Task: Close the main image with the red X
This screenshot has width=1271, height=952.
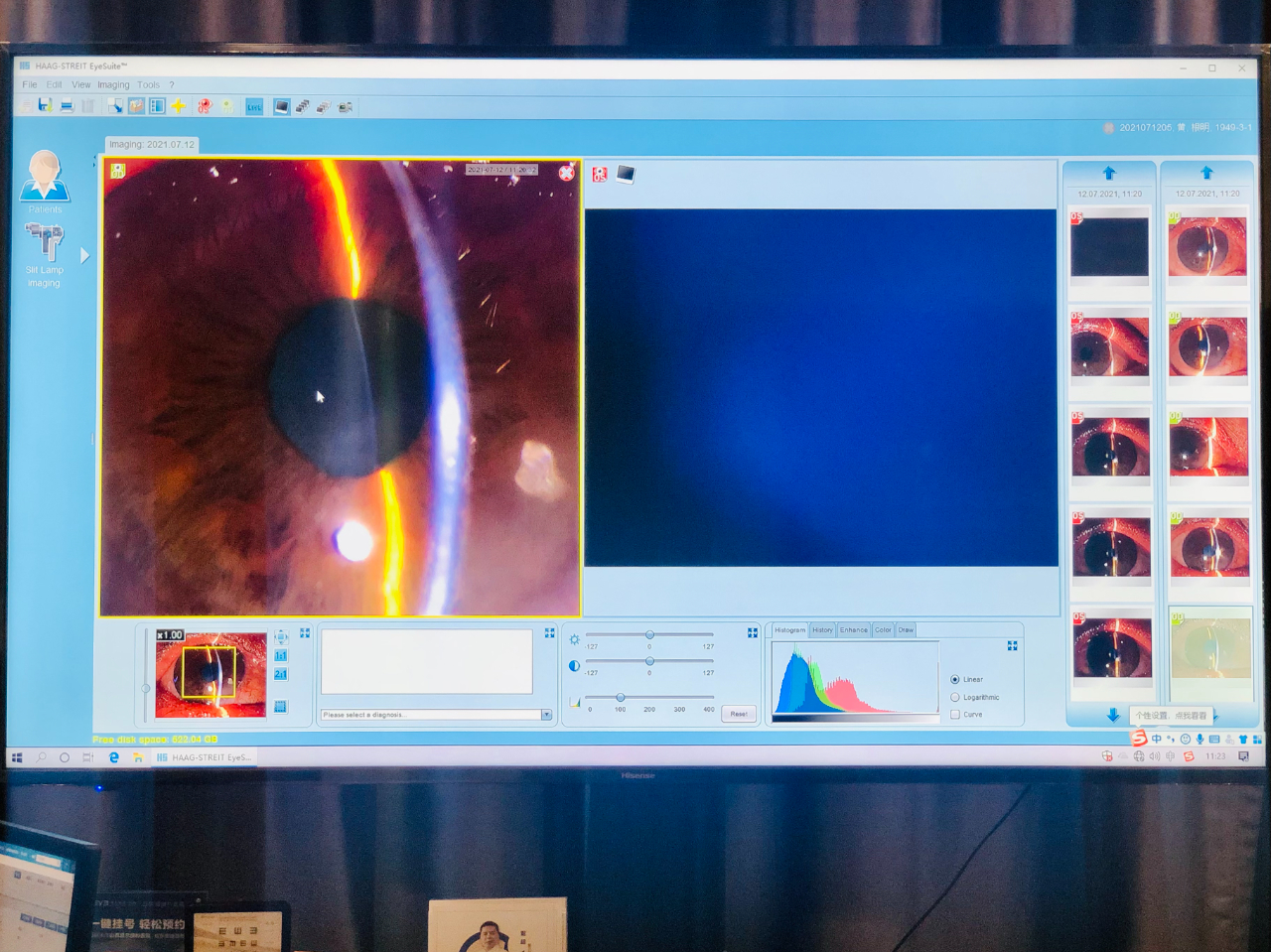Action: coord(566,173)
